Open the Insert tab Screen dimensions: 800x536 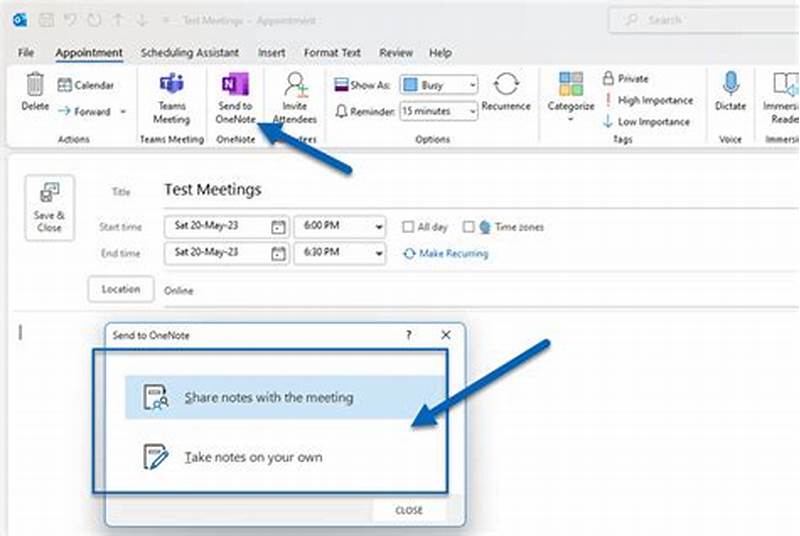tap(271, 53)
